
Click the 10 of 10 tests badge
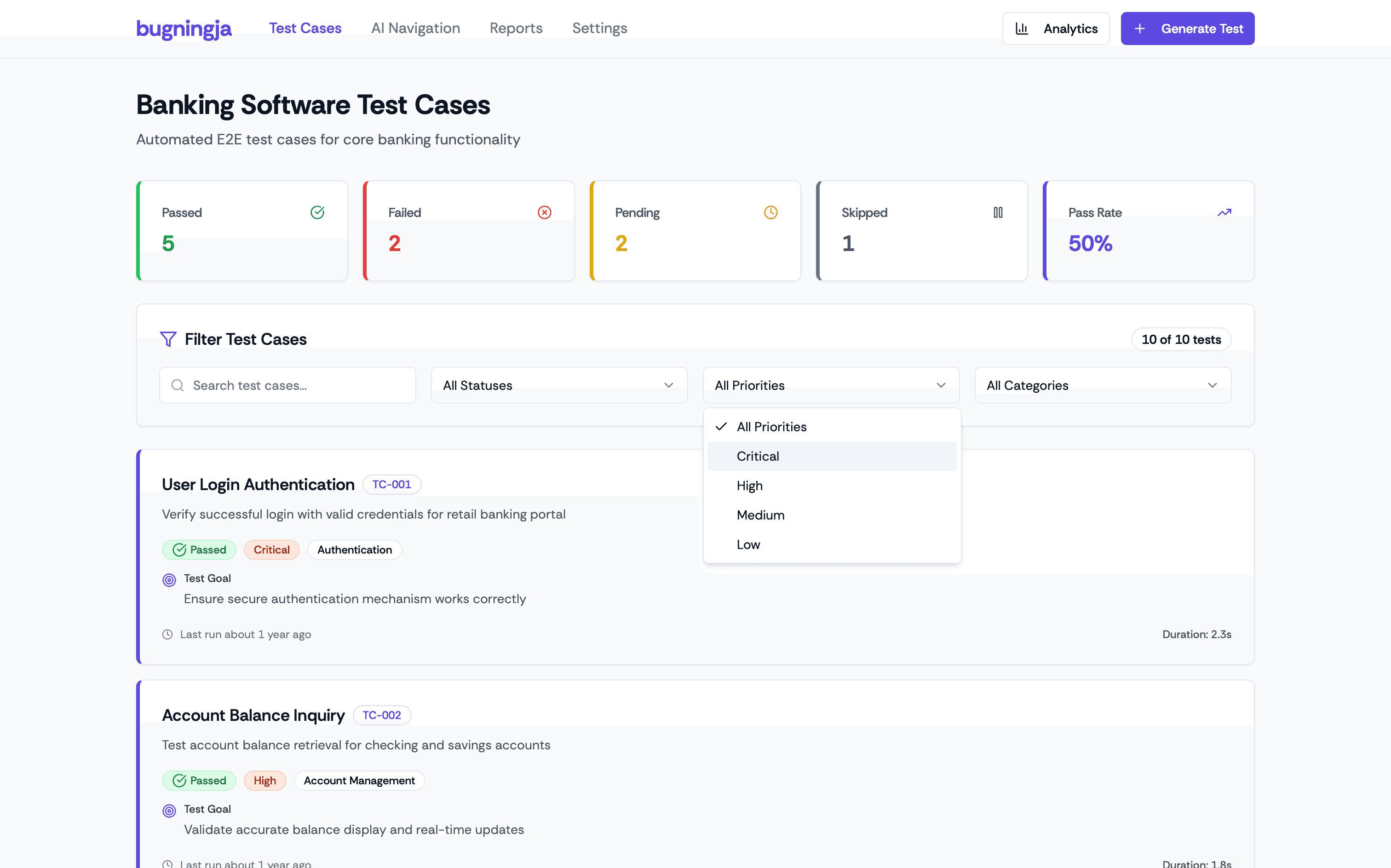pyautogui.click(x=1181, y=339)
